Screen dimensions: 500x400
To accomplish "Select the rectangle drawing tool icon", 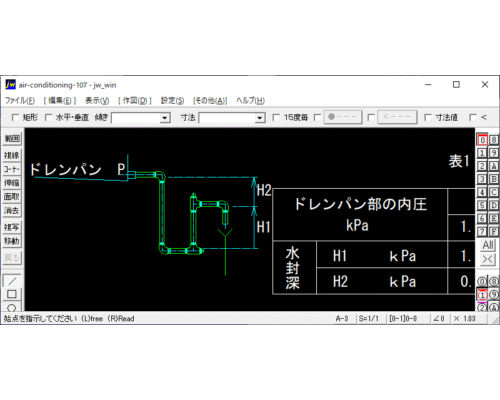I will [x=12, y=294].
